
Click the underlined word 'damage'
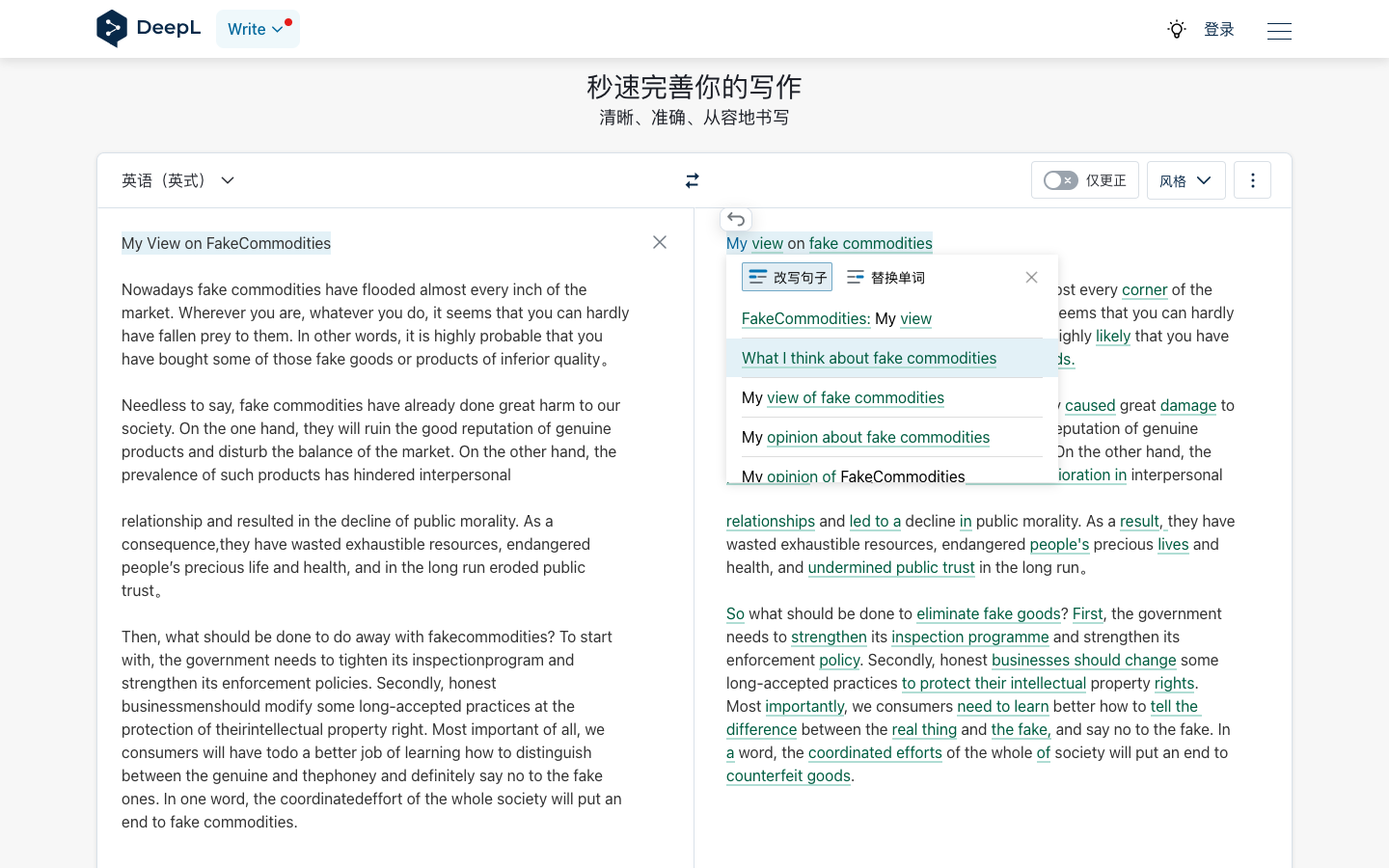point(1188,405)
